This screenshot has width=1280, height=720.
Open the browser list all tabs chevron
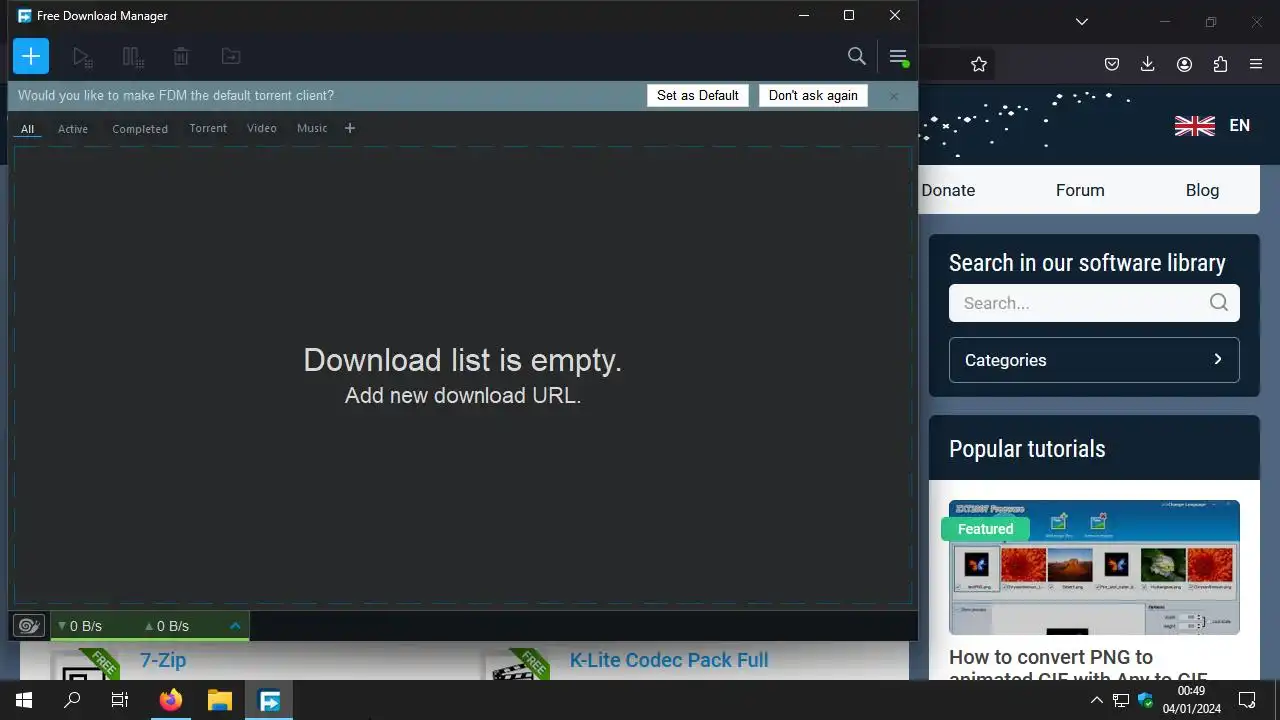1082,21
